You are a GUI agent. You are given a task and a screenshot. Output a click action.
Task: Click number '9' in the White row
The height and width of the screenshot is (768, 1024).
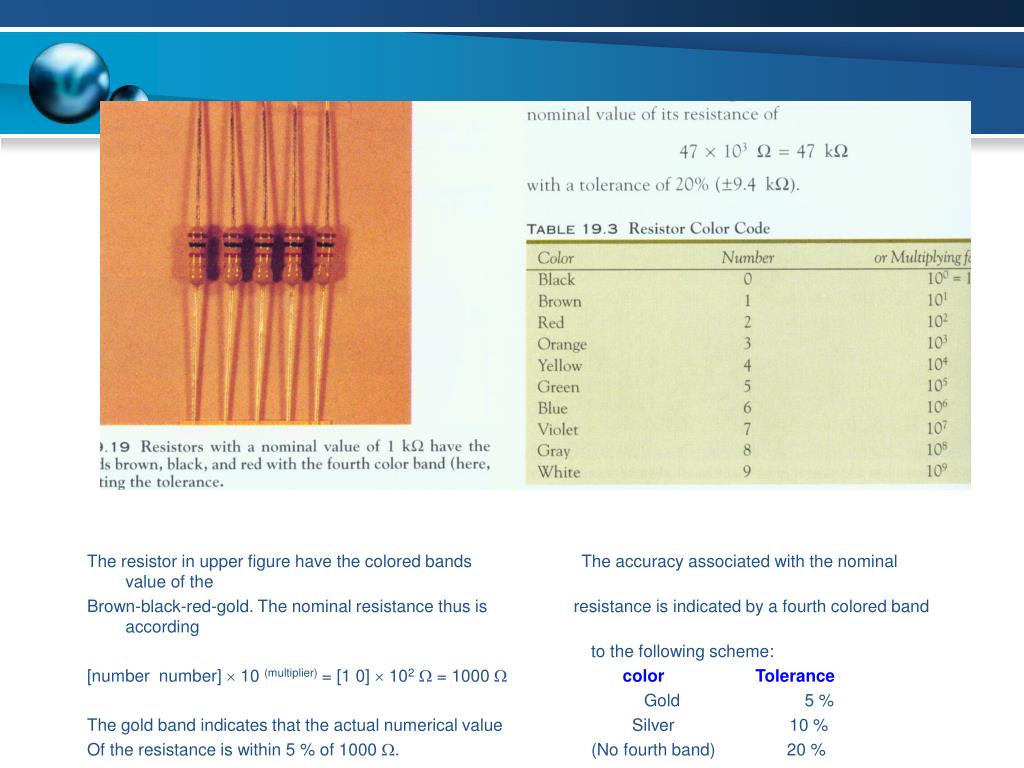[747, 472]
